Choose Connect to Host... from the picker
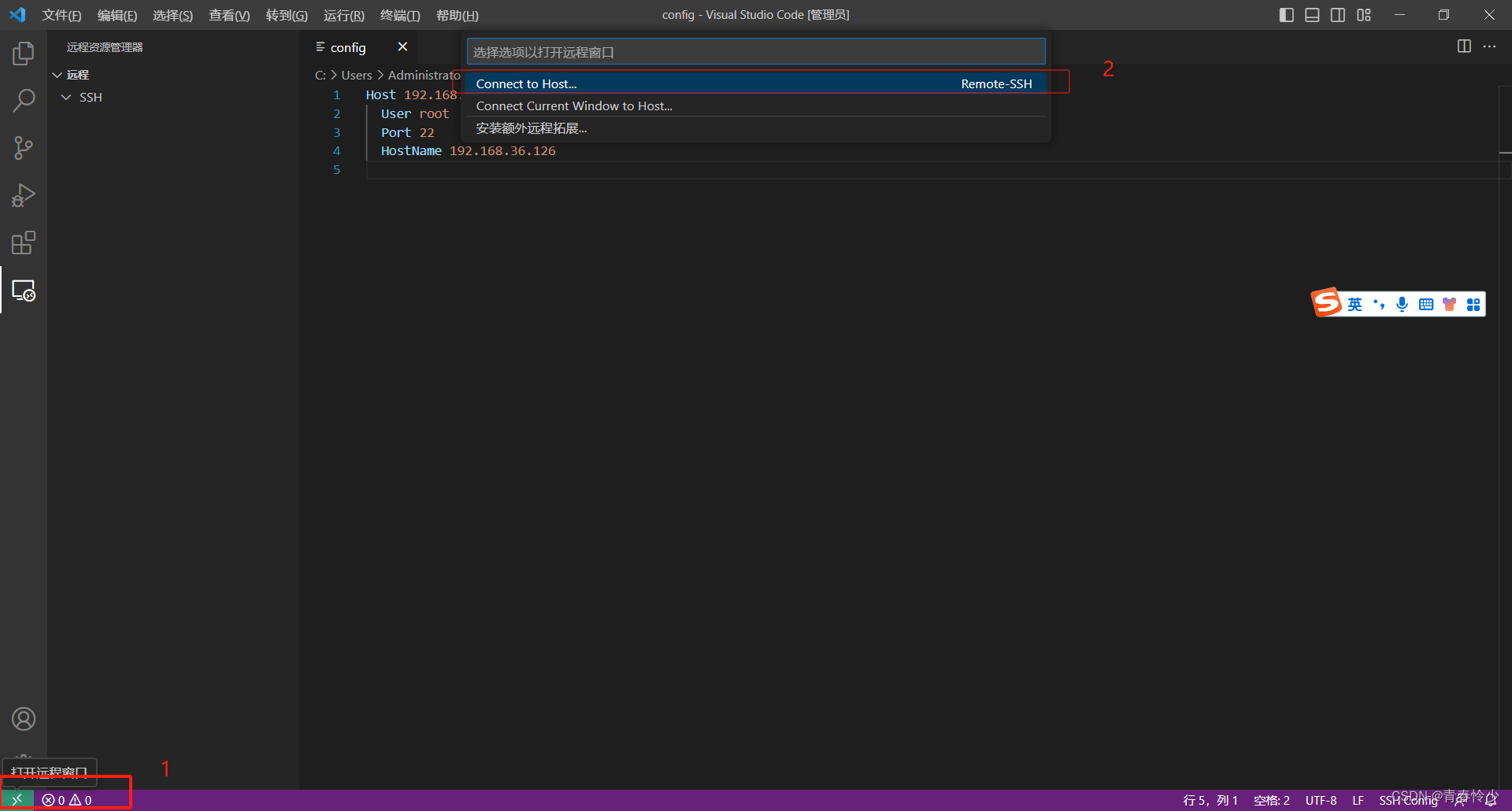This screenshot has height=811, width=1512. (x=526, y=83)
